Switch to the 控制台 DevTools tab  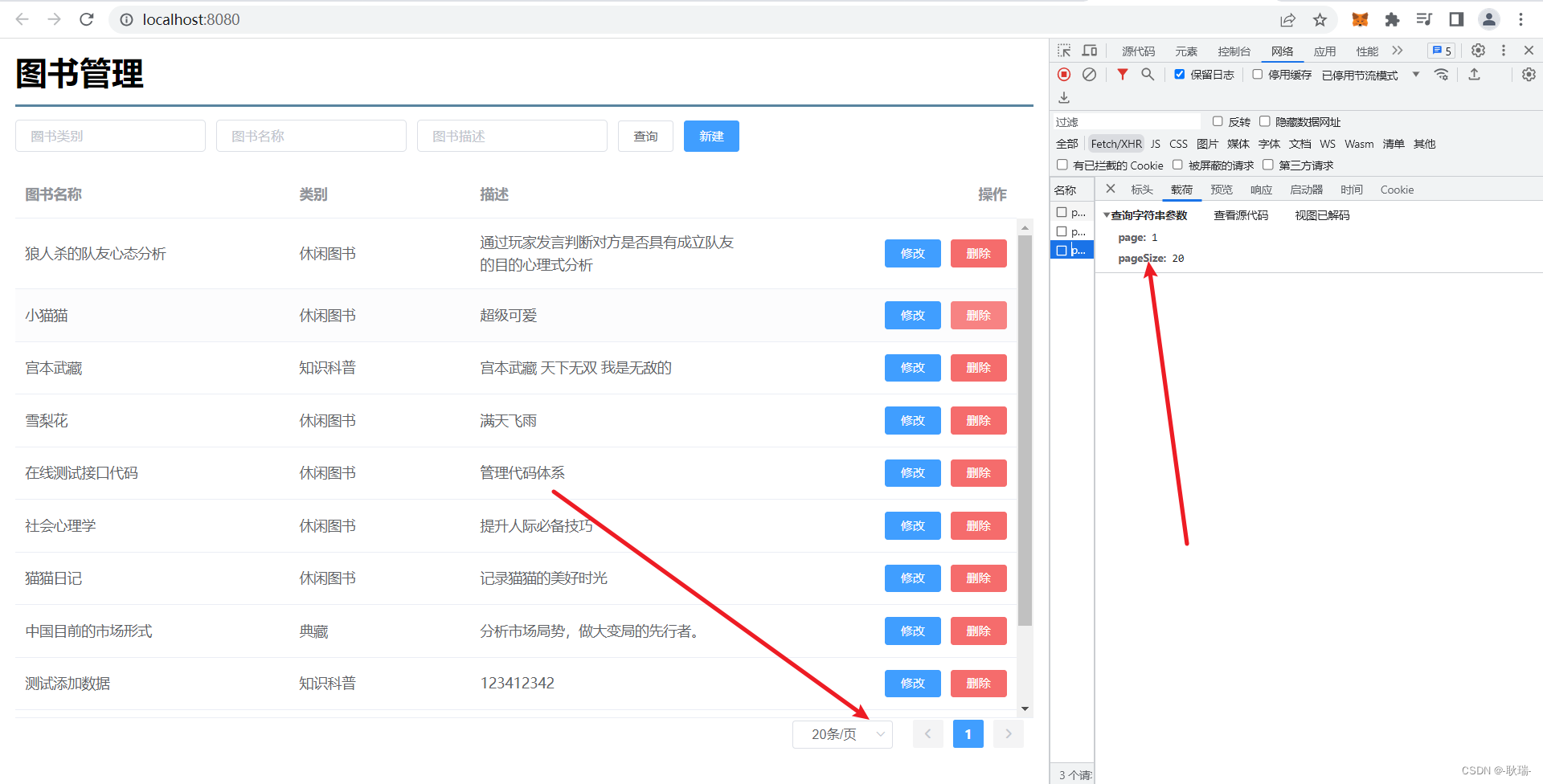tap(1234, 51)
